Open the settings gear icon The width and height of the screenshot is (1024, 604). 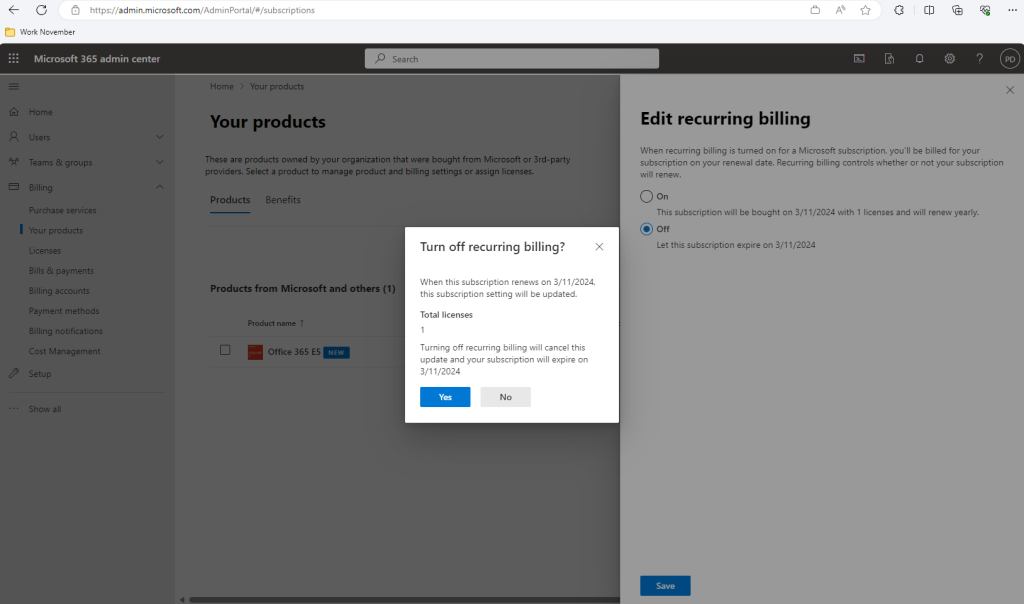950,59
